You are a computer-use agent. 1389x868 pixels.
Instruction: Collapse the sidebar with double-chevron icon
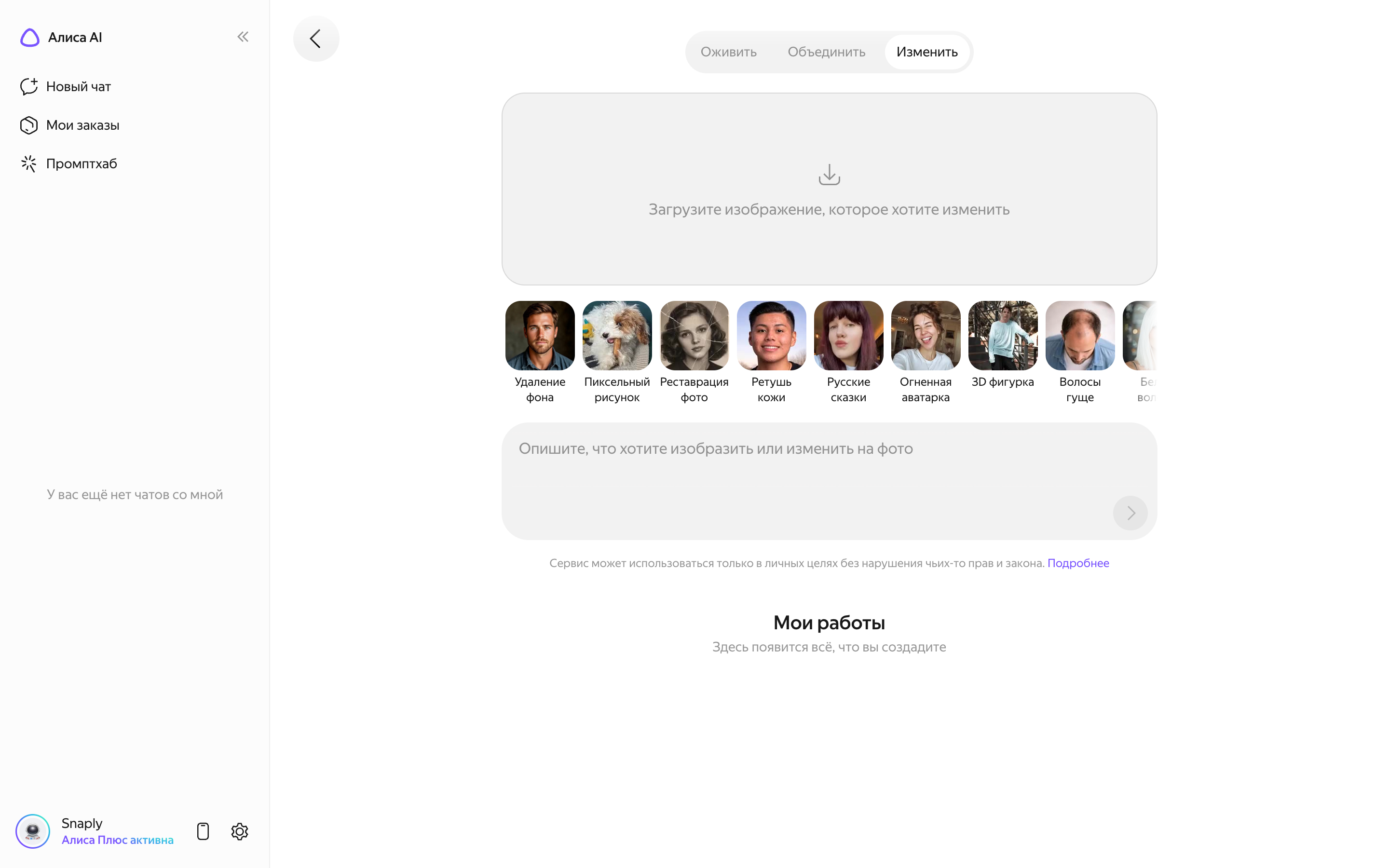[x=243, y=37]
